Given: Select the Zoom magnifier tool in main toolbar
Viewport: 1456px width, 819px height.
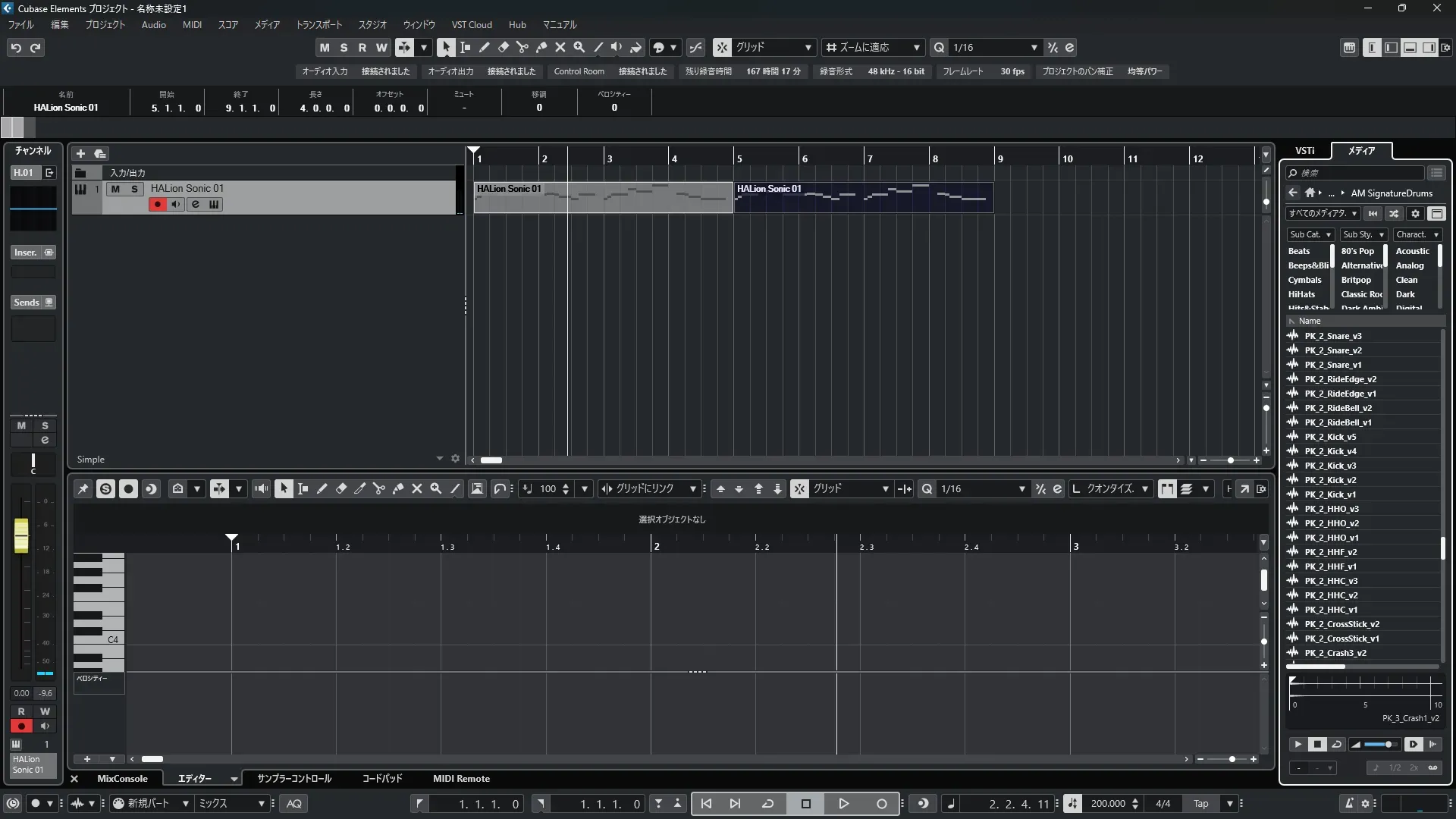Looking at the screenshot, I should 579,47.
